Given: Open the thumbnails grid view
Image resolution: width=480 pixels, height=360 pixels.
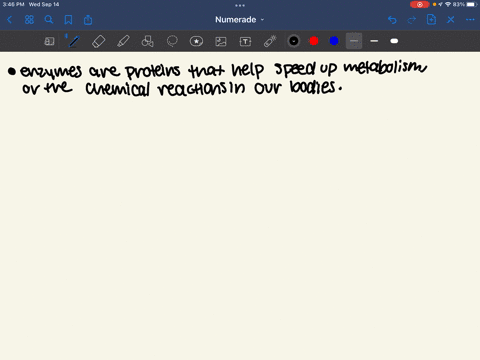Looking at the screenshot, I should [29, 20].
